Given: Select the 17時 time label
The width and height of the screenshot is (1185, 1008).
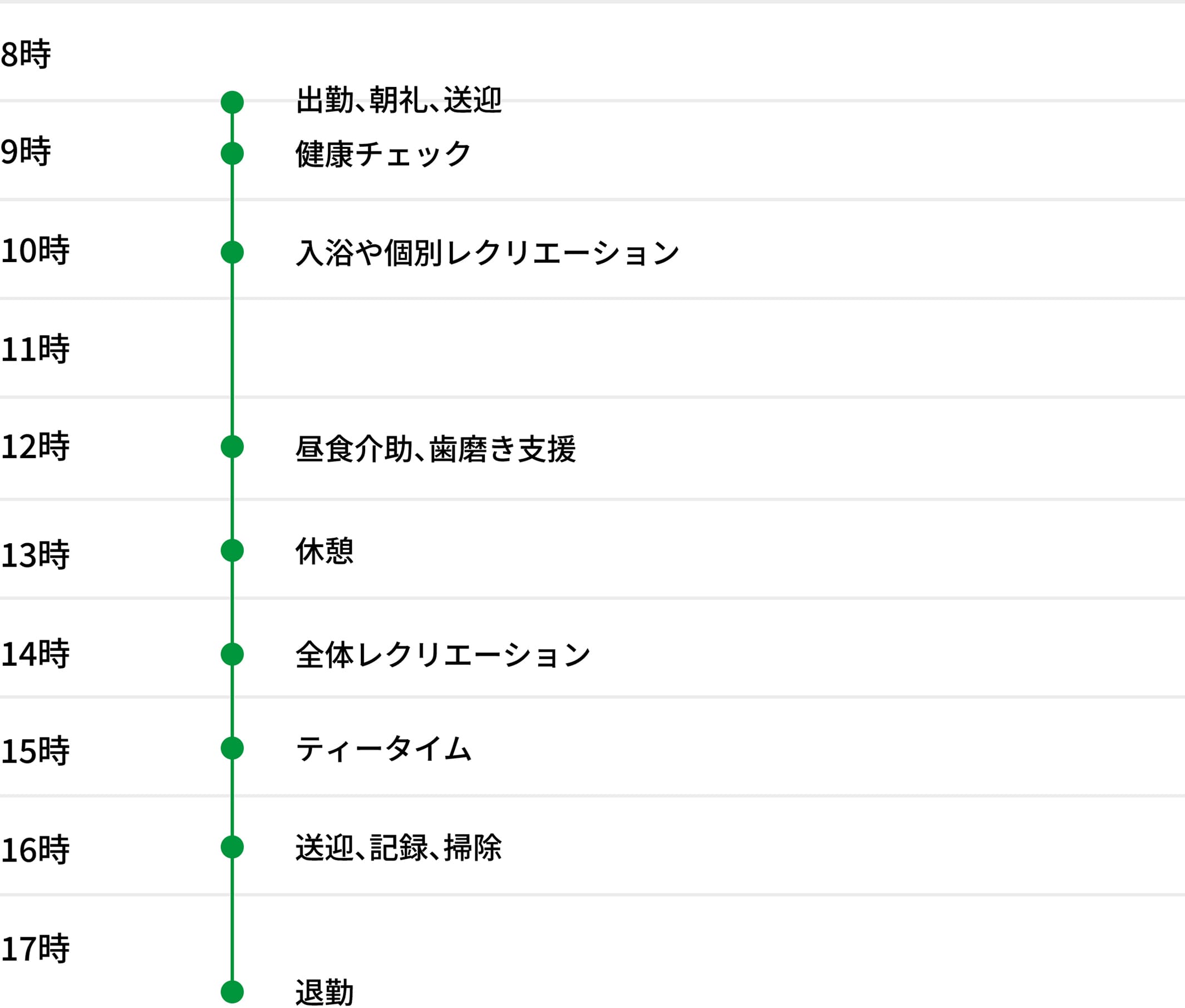Looking at the screenshot, I should pyautogui.click(x=35, y=948).
